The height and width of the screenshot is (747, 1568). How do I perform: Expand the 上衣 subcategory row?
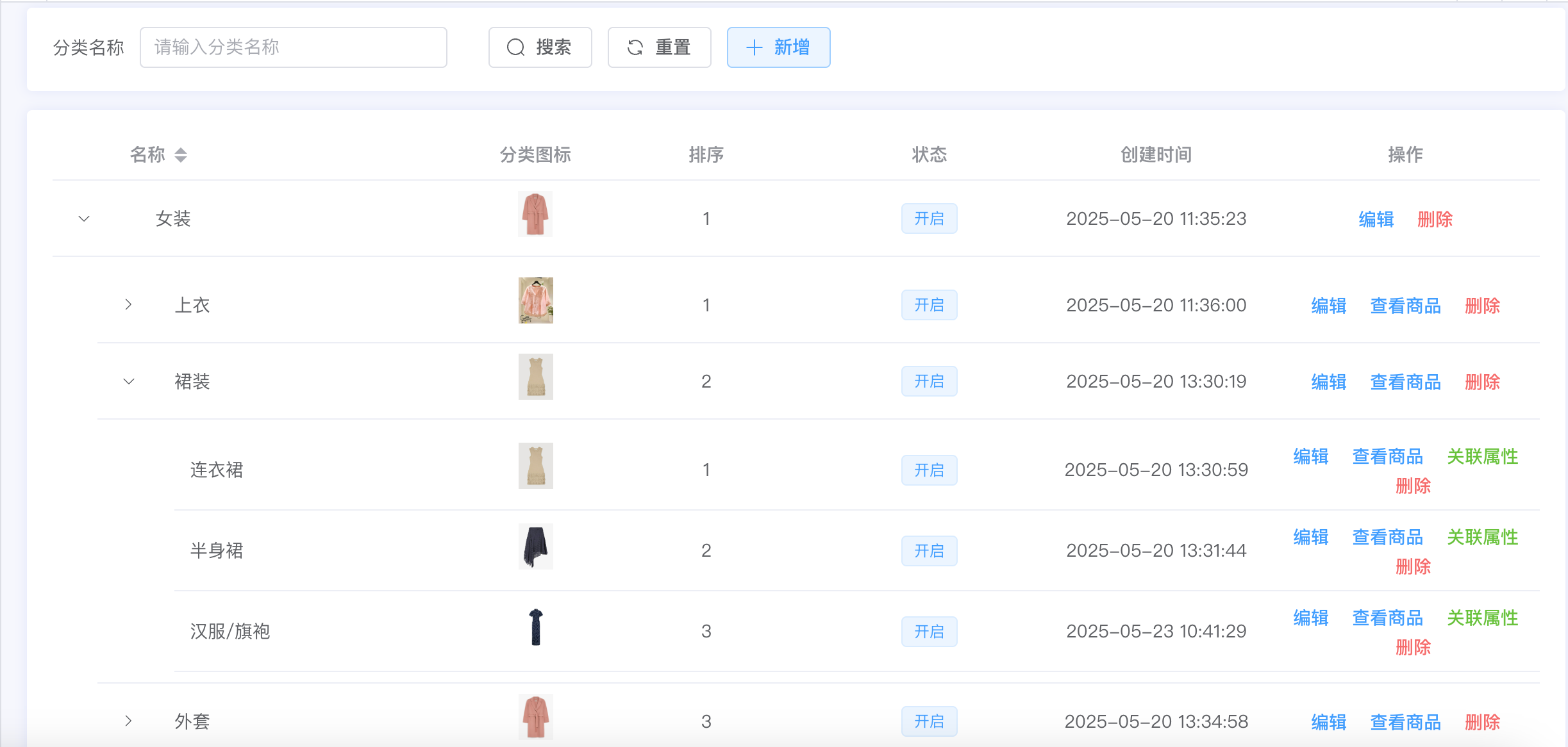128,305
